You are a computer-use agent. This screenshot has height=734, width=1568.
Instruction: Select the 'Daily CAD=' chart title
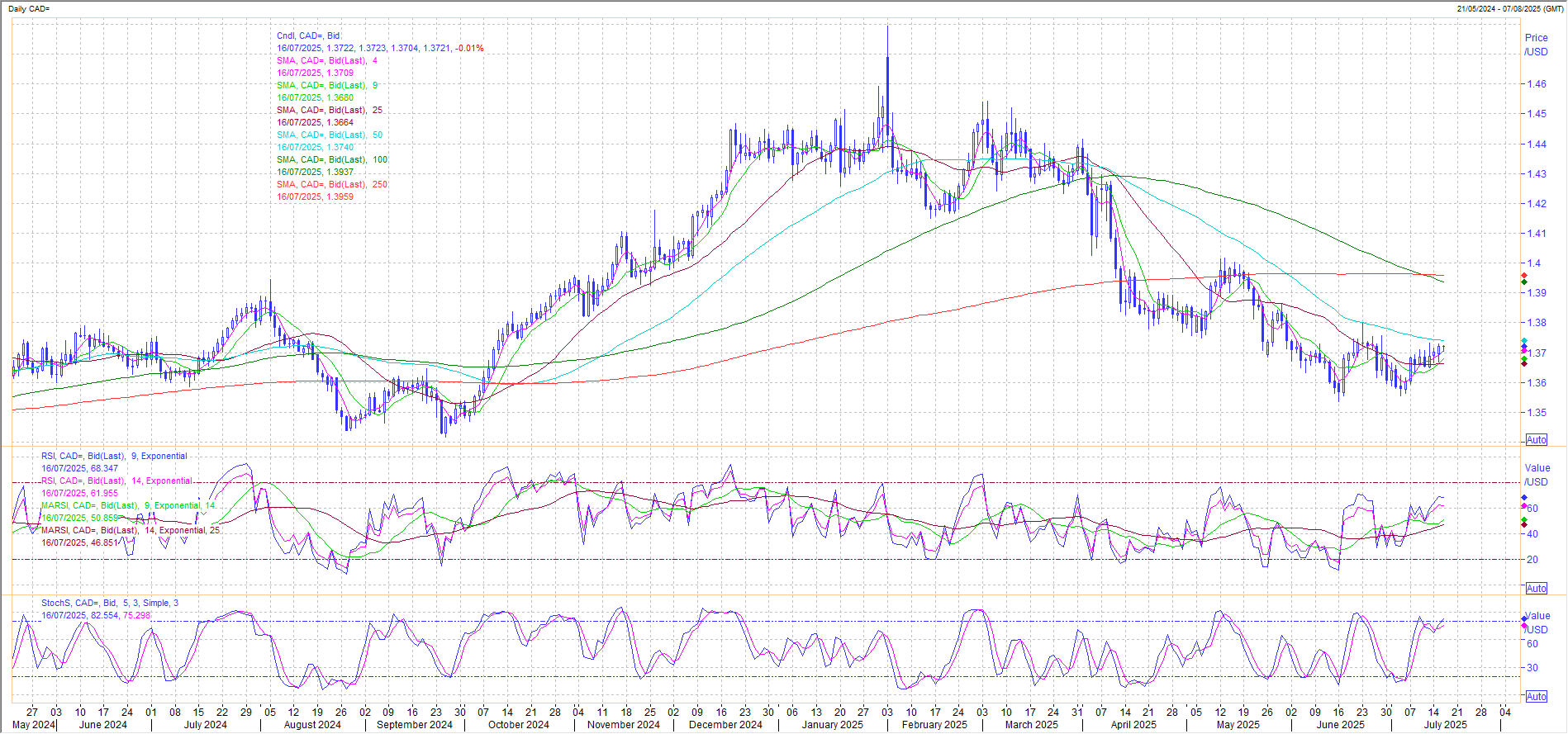click(29, 8)
